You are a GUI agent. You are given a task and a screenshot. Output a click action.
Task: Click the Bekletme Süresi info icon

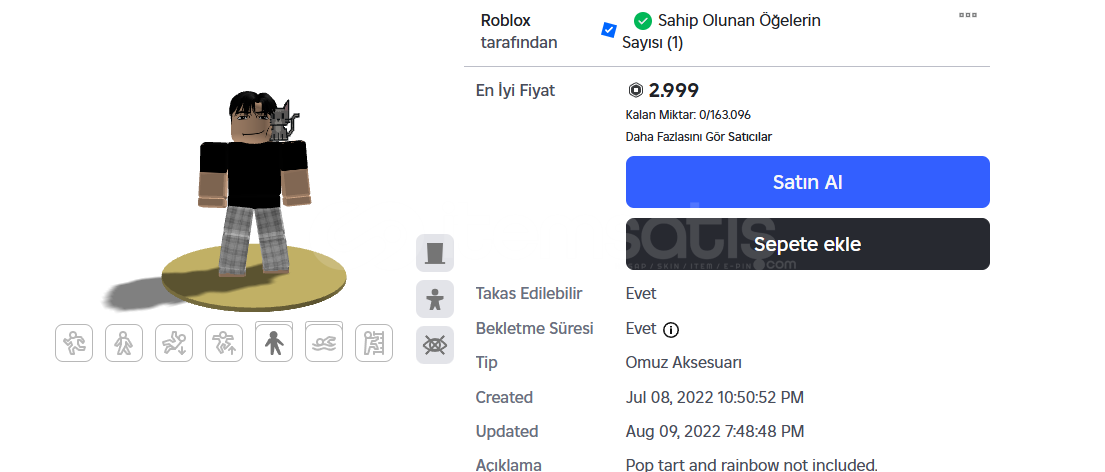click(672, 330)
